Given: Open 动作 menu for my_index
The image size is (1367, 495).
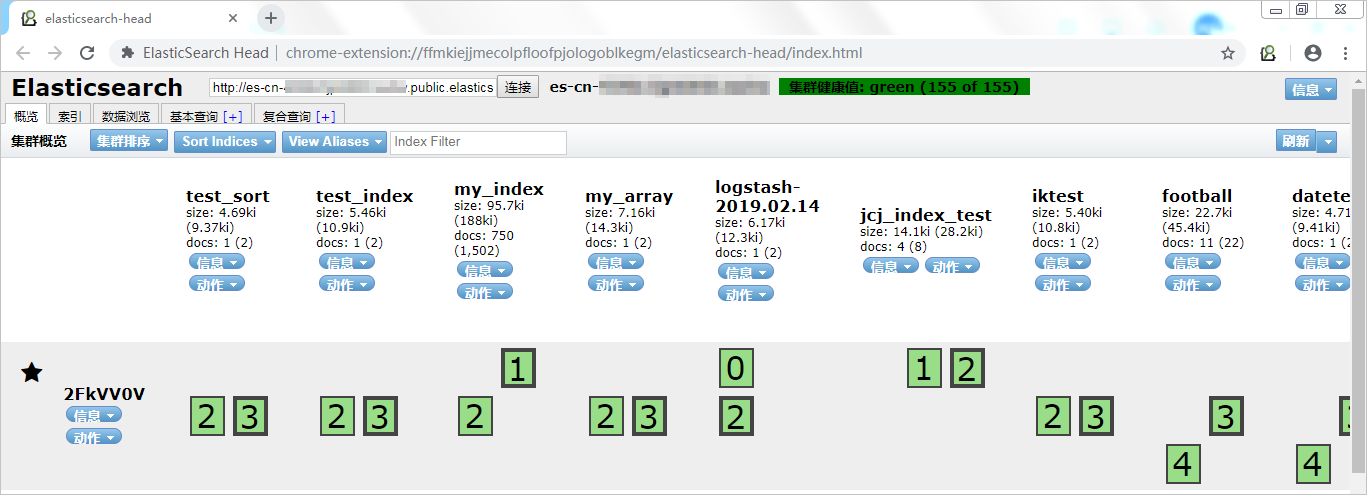Looking at the screenshot, I should point(485,292).
